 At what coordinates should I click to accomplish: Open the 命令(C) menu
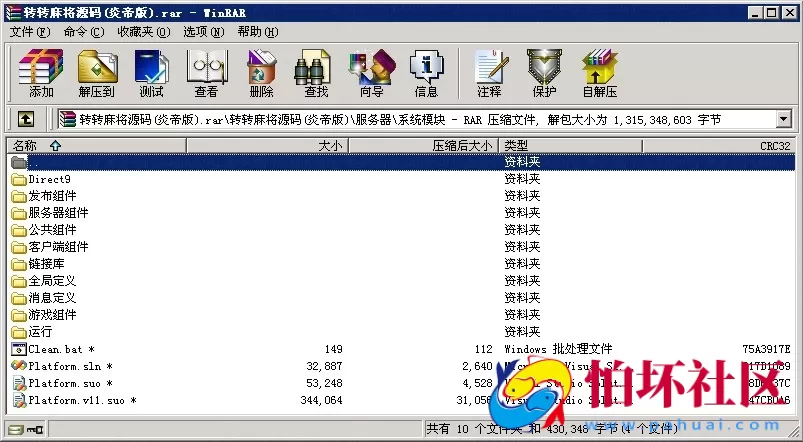[83, 32]
